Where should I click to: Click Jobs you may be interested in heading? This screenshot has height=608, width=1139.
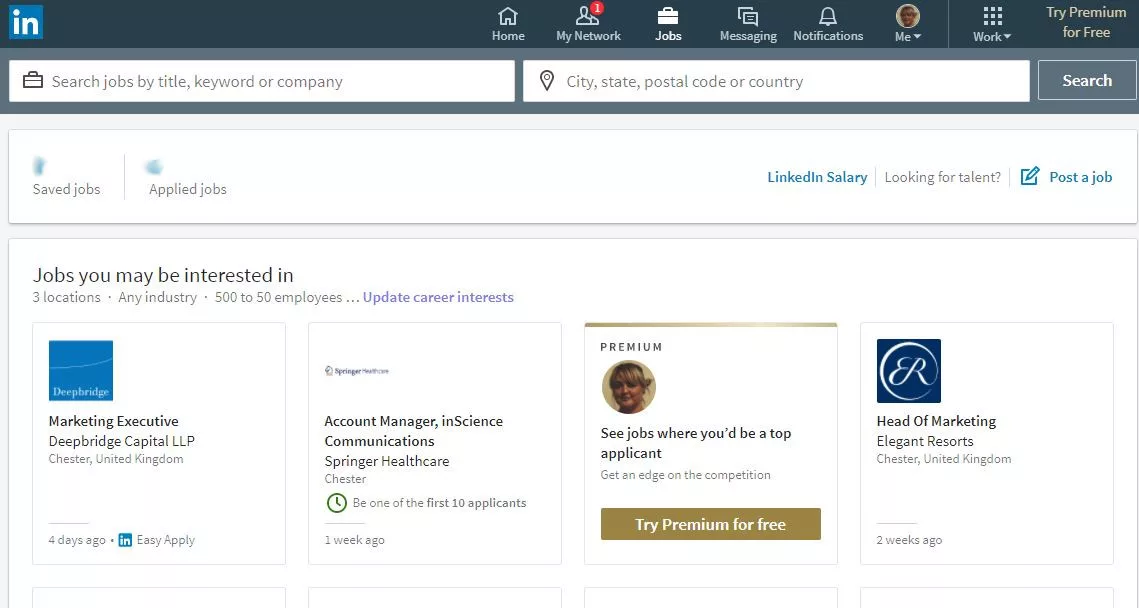tap(163, 275)
